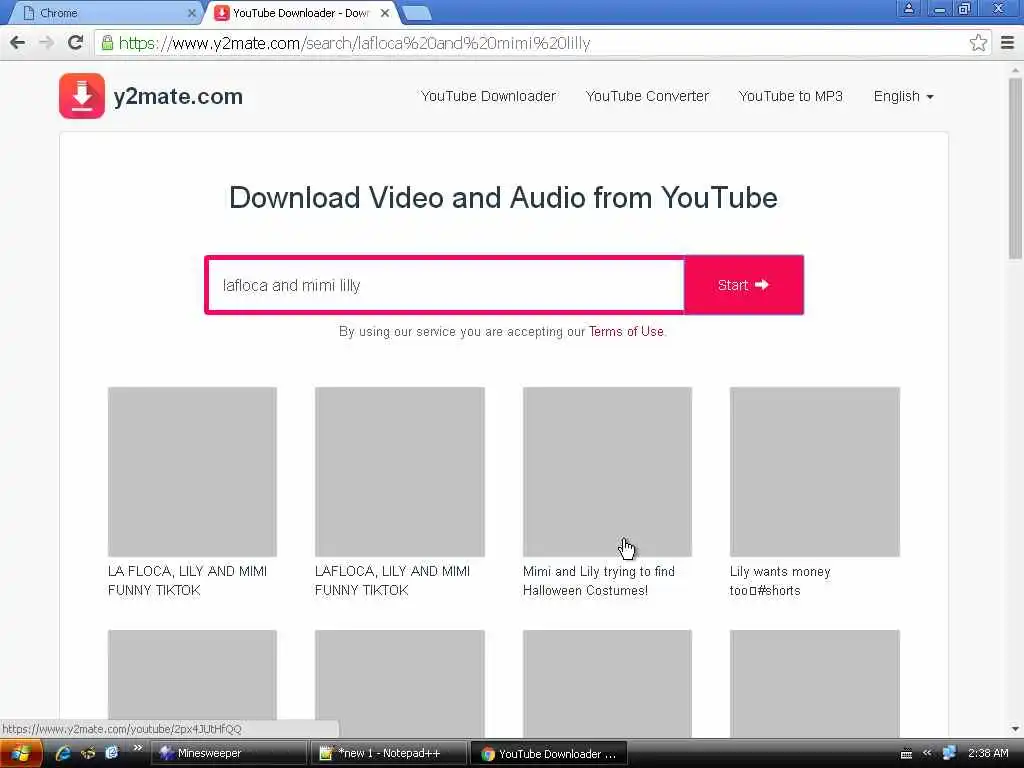Open the YouTube to MP3 nav link
Image resolution: width=1024 pixels, height=768 pixels.
click(790, 96)
